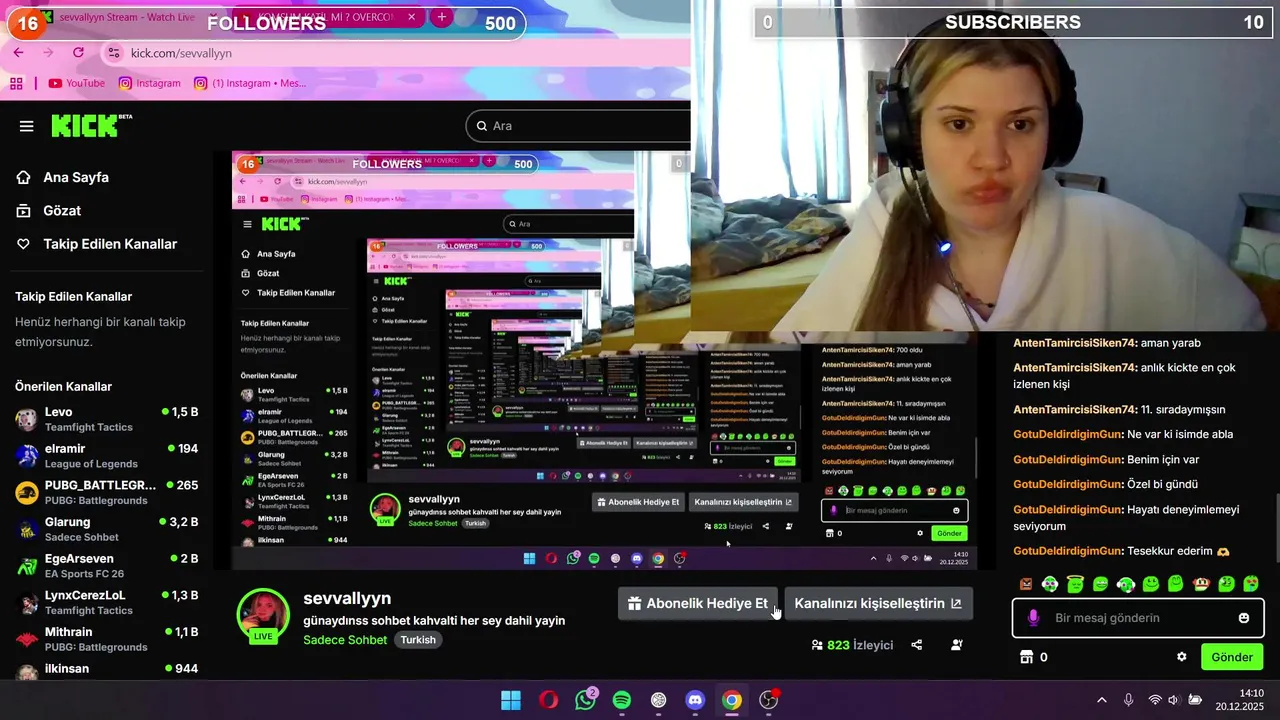1280x720 pixels.
Task: Open Spotify from the taskbar
Action: tap(621, 700)
